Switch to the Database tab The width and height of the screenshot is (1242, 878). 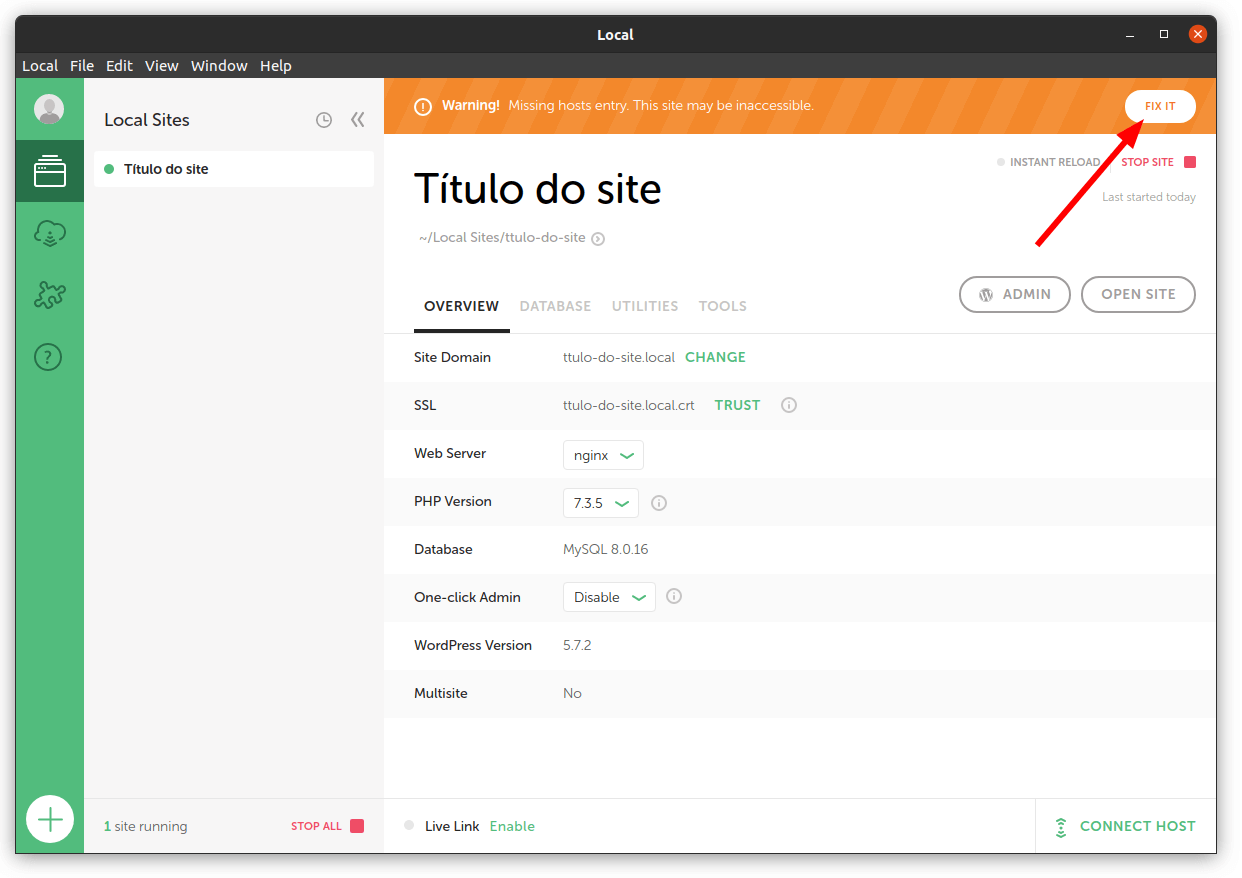click(555, 306)
